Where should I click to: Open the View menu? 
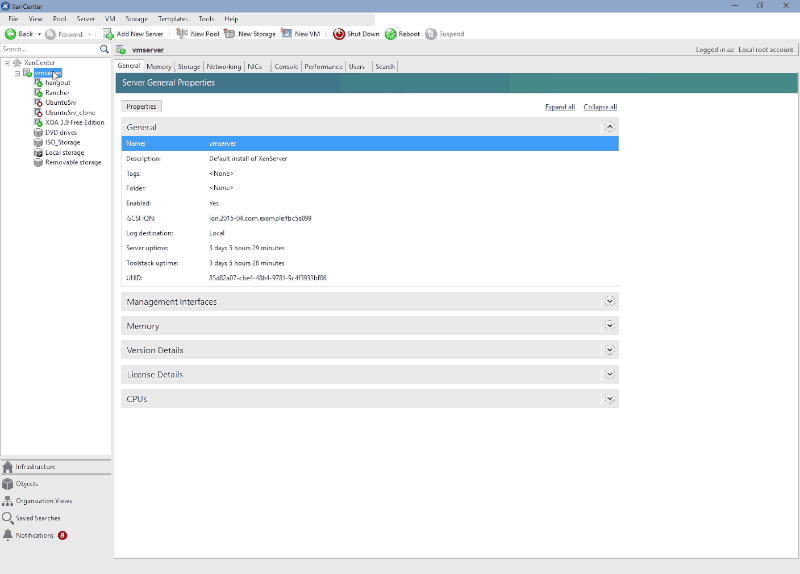[36, 19]
